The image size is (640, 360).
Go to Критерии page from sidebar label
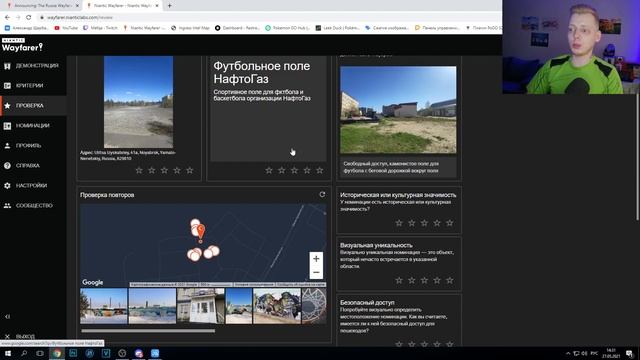pos(29,86)
